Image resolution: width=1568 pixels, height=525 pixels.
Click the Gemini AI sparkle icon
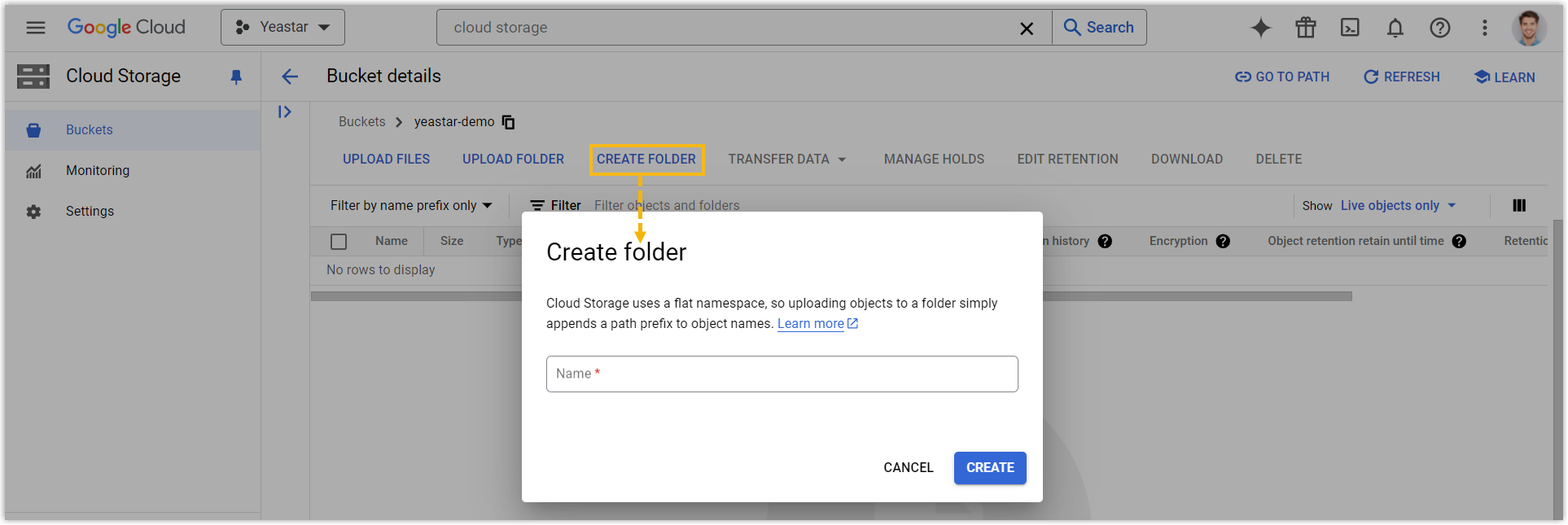[x=1260, y=28]
